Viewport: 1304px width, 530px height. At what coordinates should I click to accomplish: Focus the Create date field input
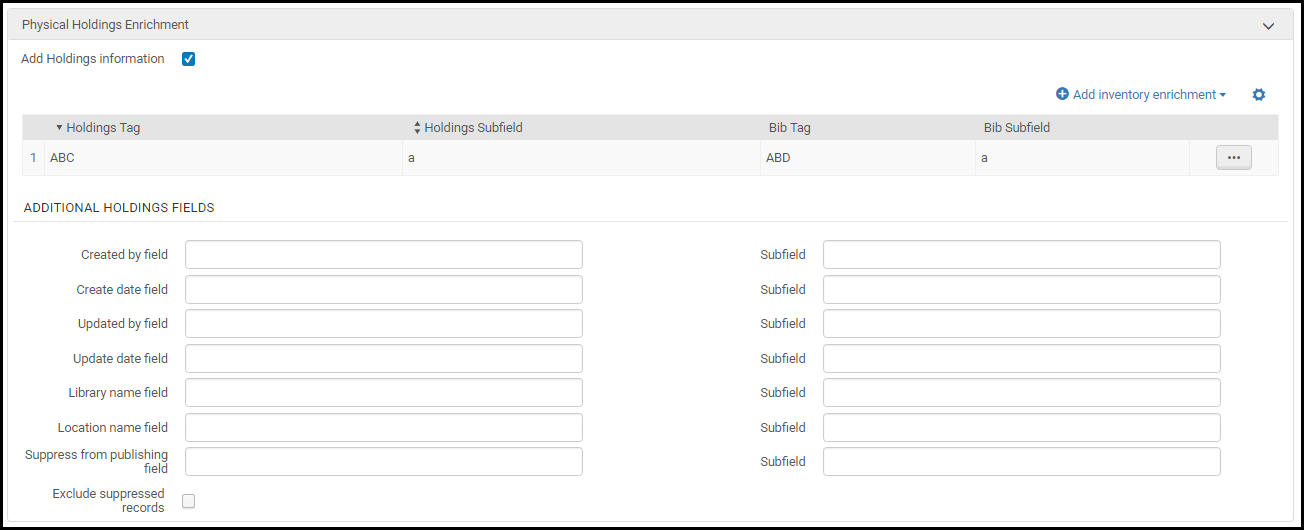pos(383,290)
